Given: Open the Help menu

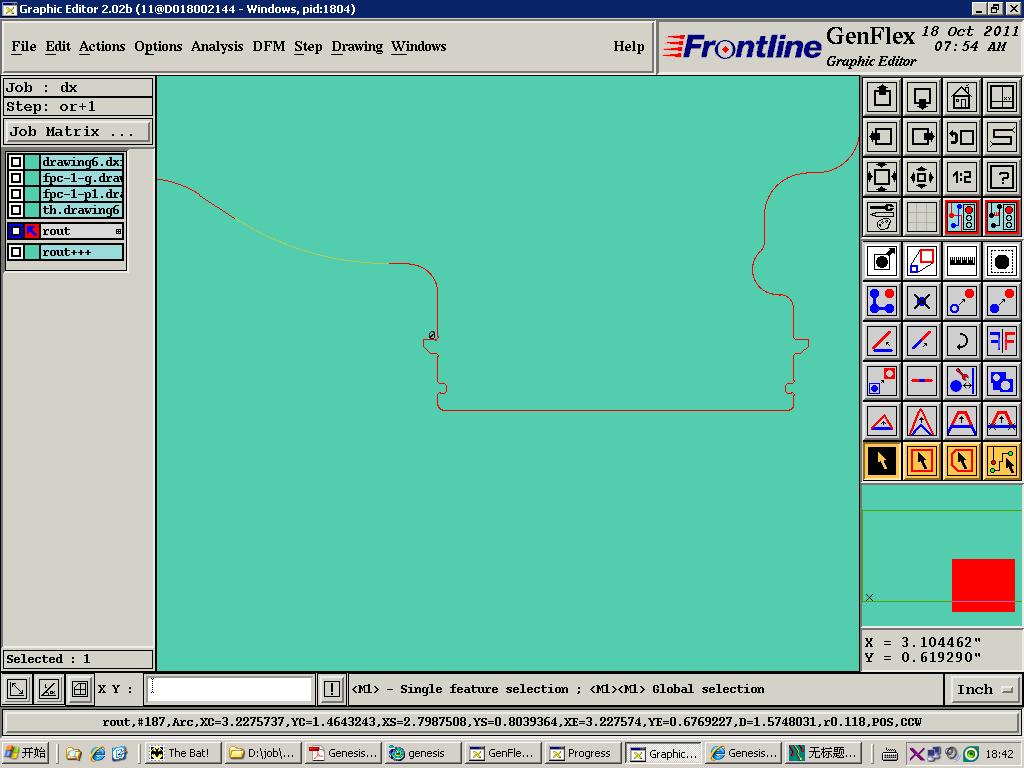Looking at the screenshot, I should (628, 46).
